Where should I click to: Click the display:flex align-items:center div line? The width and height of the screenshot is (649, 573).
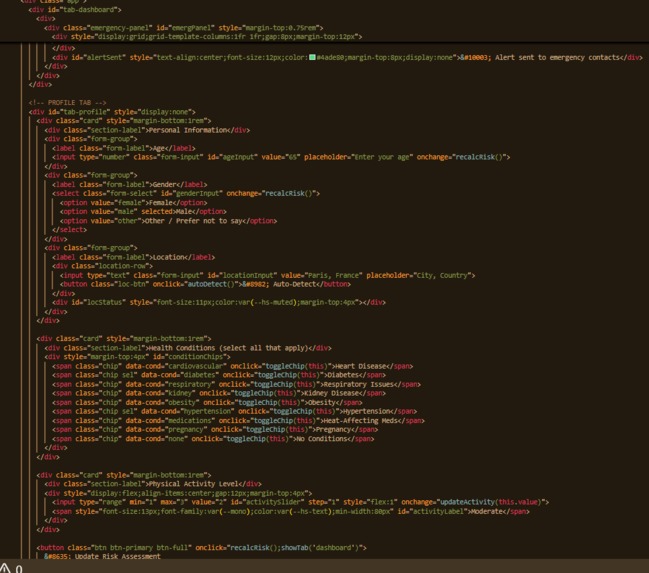click(x=178, y=494)
